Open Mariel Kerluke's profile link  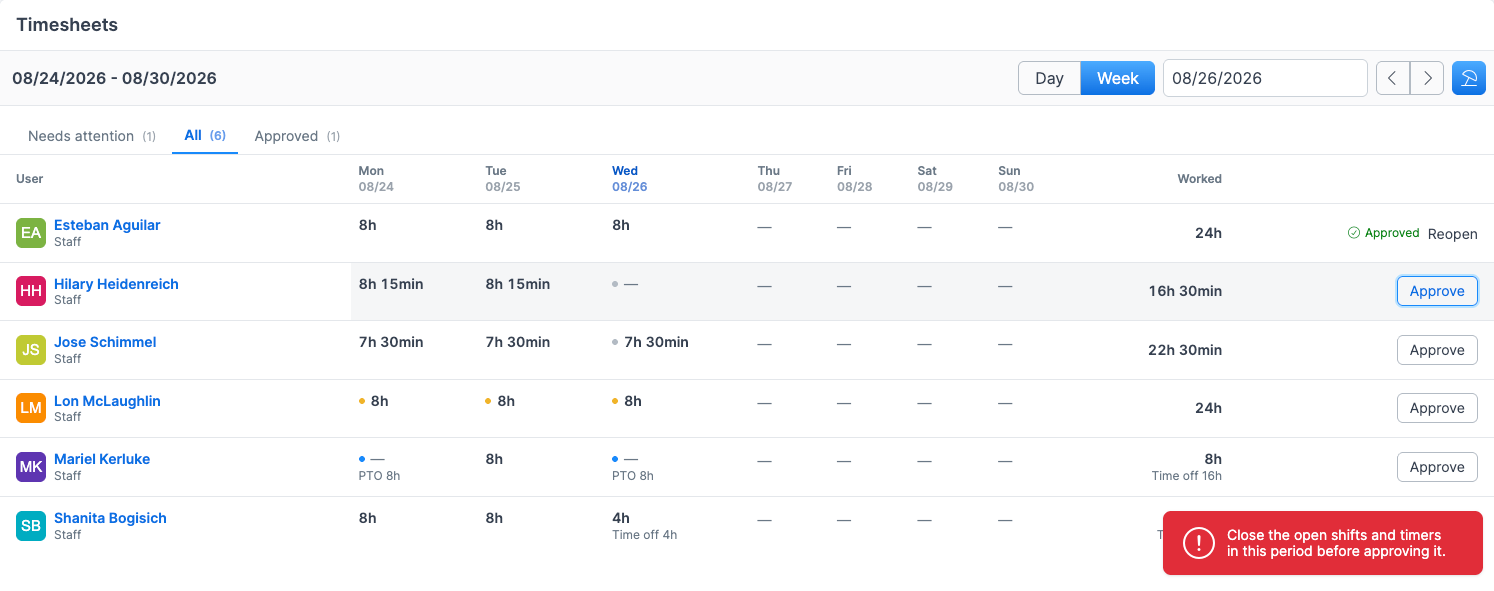(x=102, y=459)
